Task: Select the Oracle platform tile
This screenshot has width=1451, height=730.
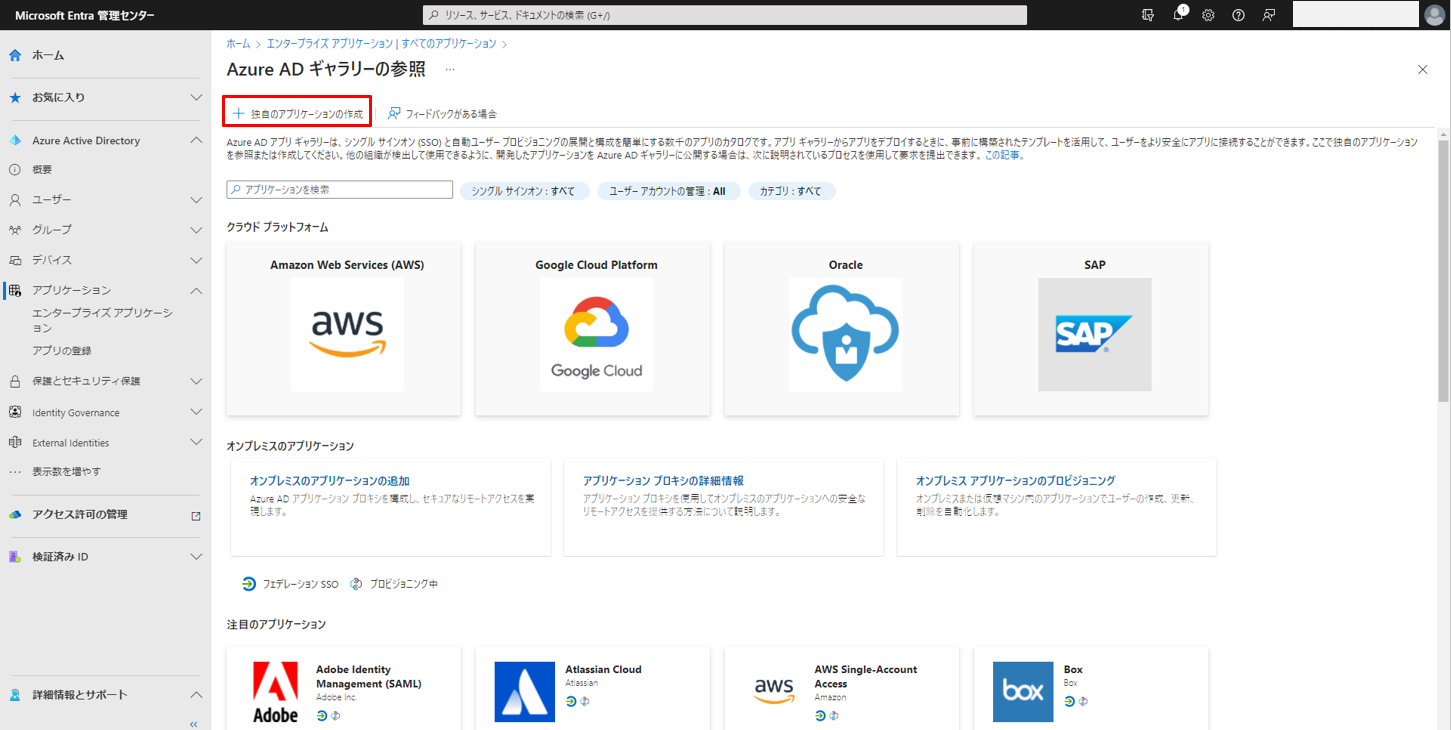Action: pyautogui.click(x=842, y=328)
